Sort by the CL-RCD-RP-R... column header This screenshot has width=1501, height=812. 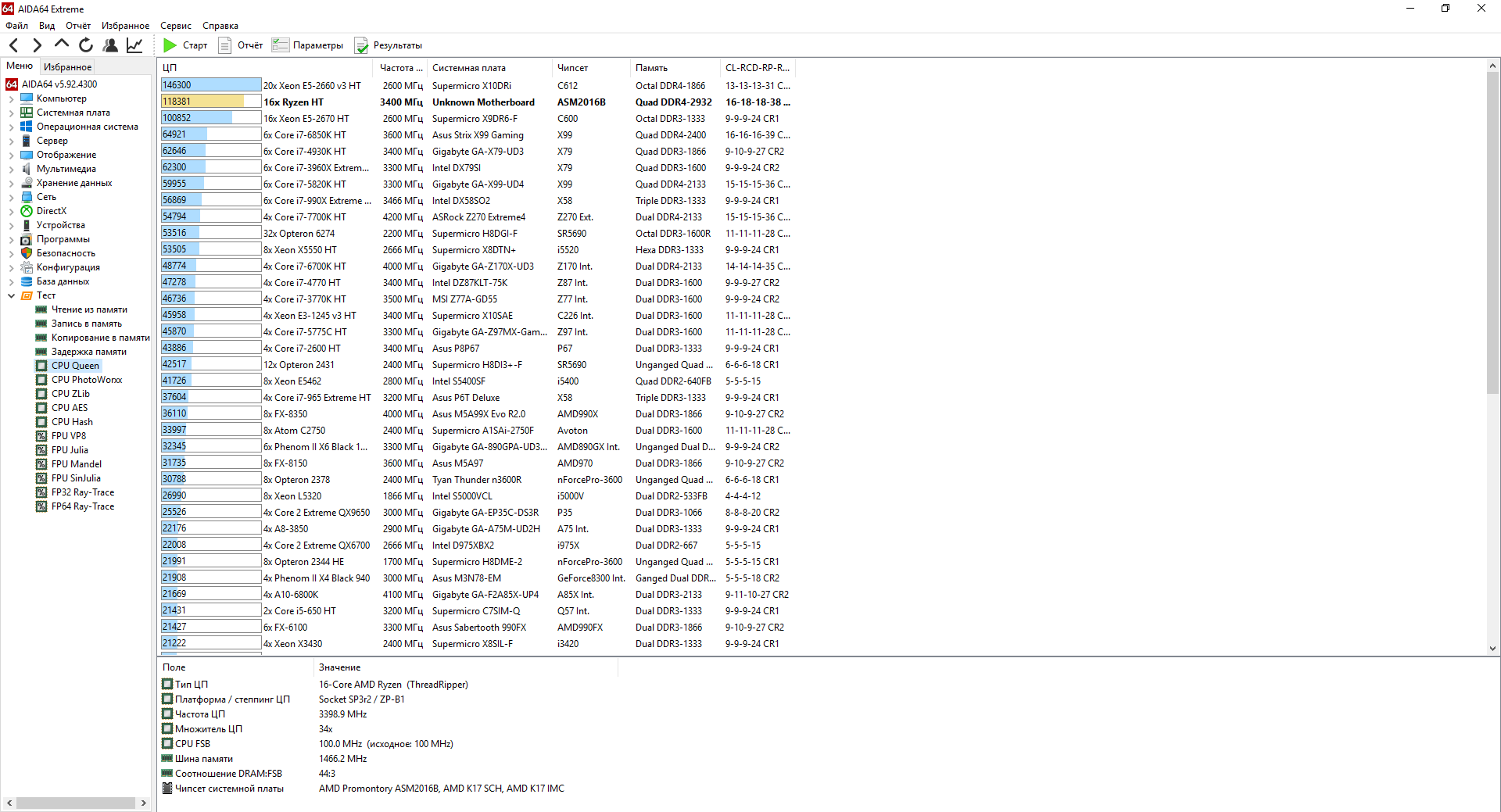[x=758, y=68]
